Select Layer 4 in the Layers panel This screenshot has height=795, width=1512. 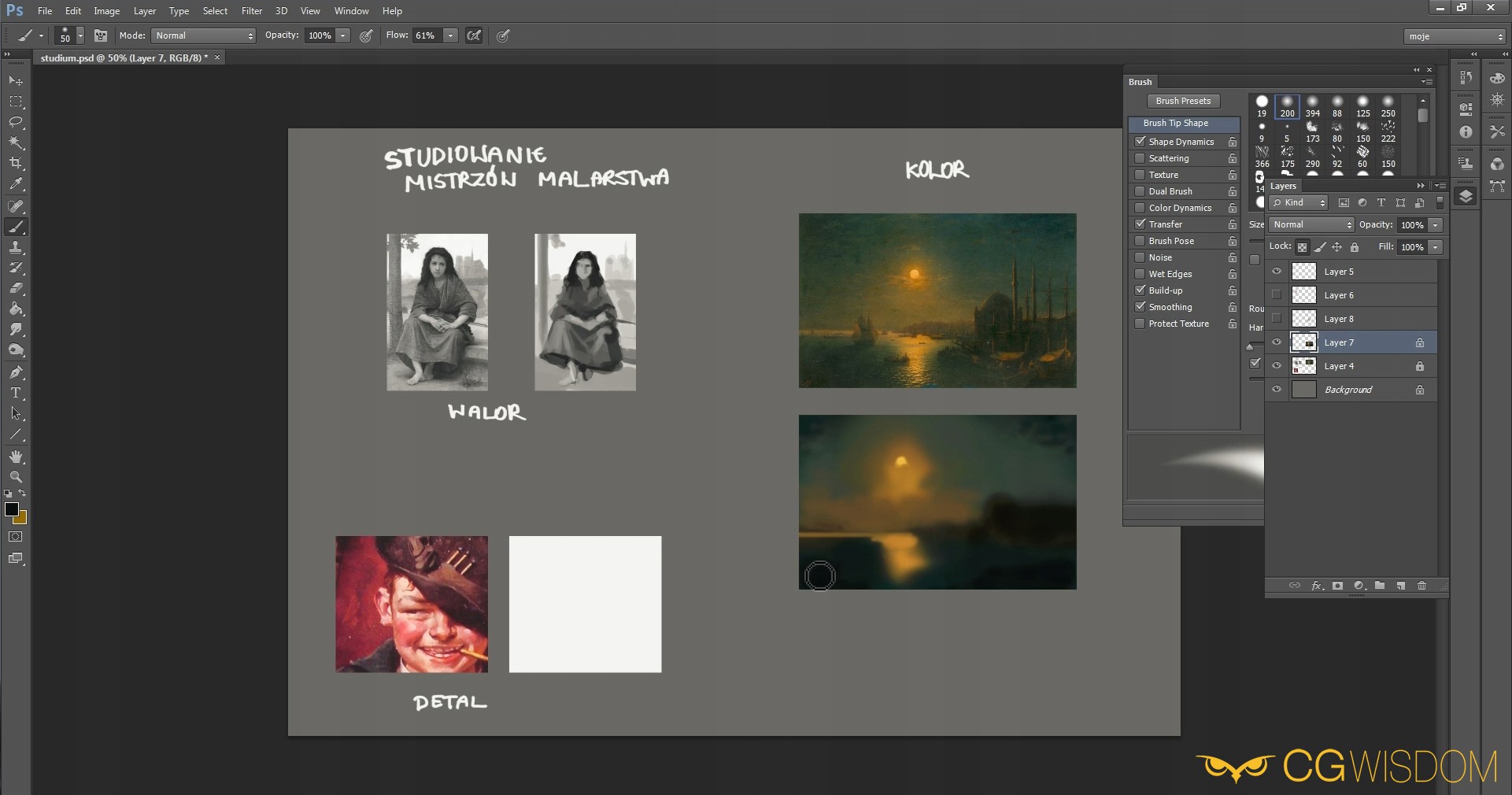click(1339, 366)
